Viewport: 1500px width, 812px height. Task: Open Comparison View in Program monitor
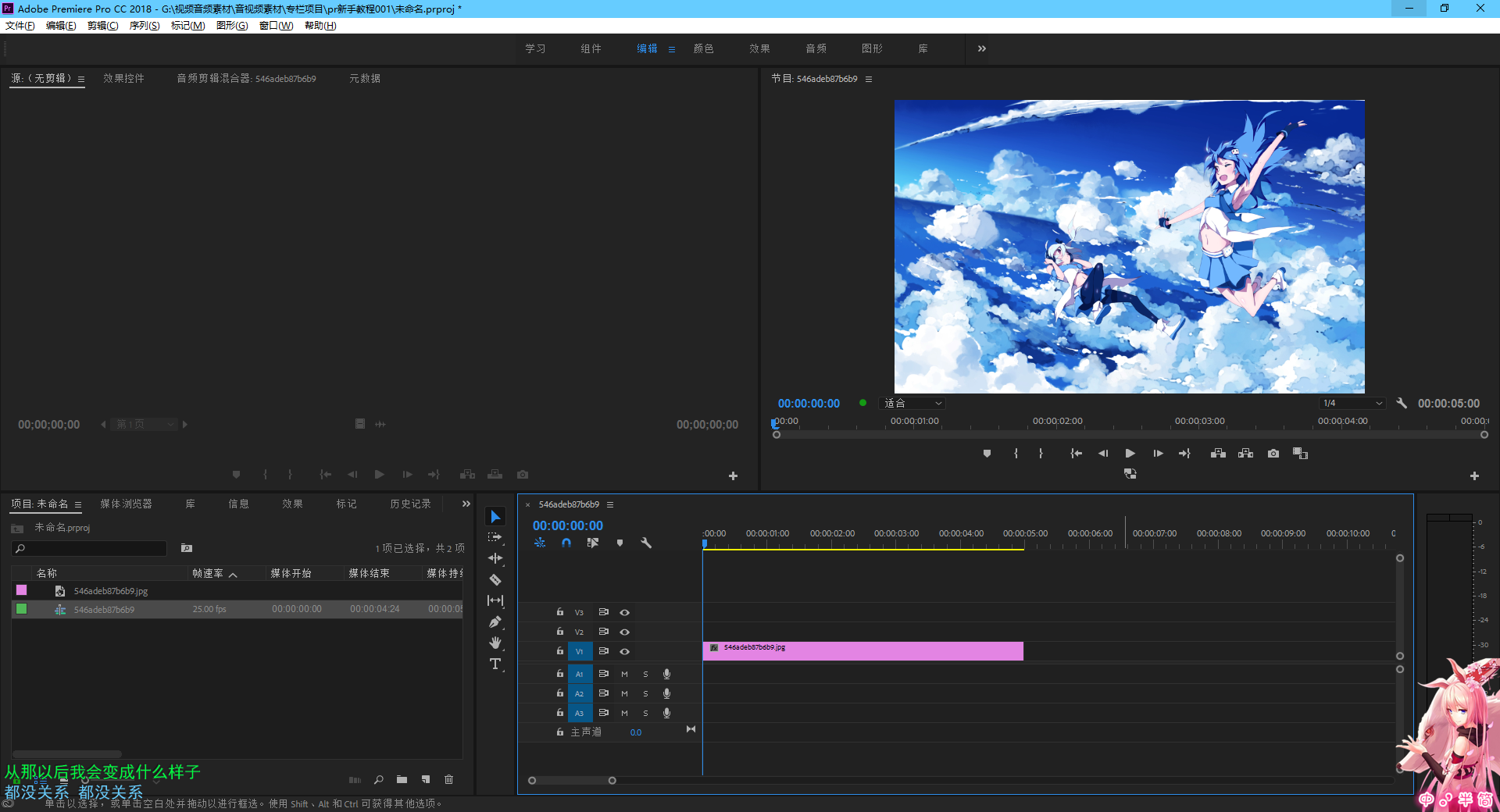pos(1300,454)
